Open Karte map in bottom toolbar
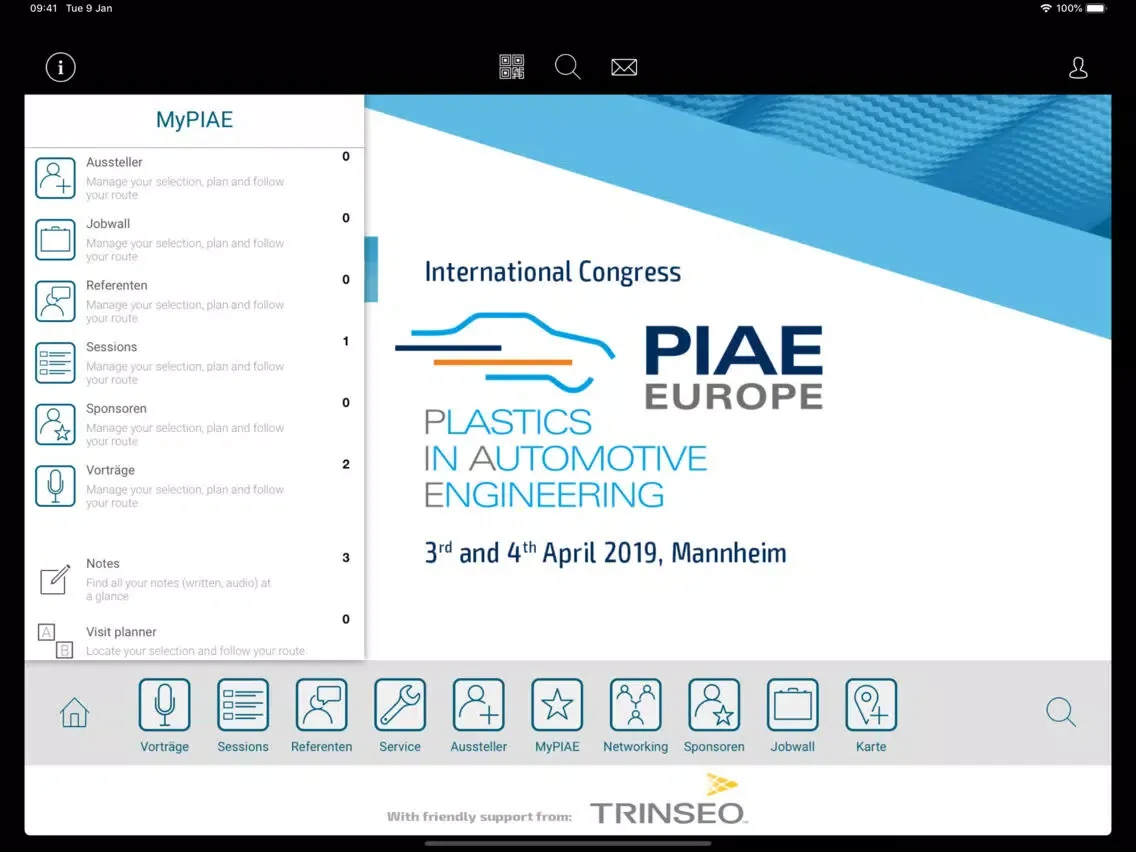 click(x=871, y=716)
